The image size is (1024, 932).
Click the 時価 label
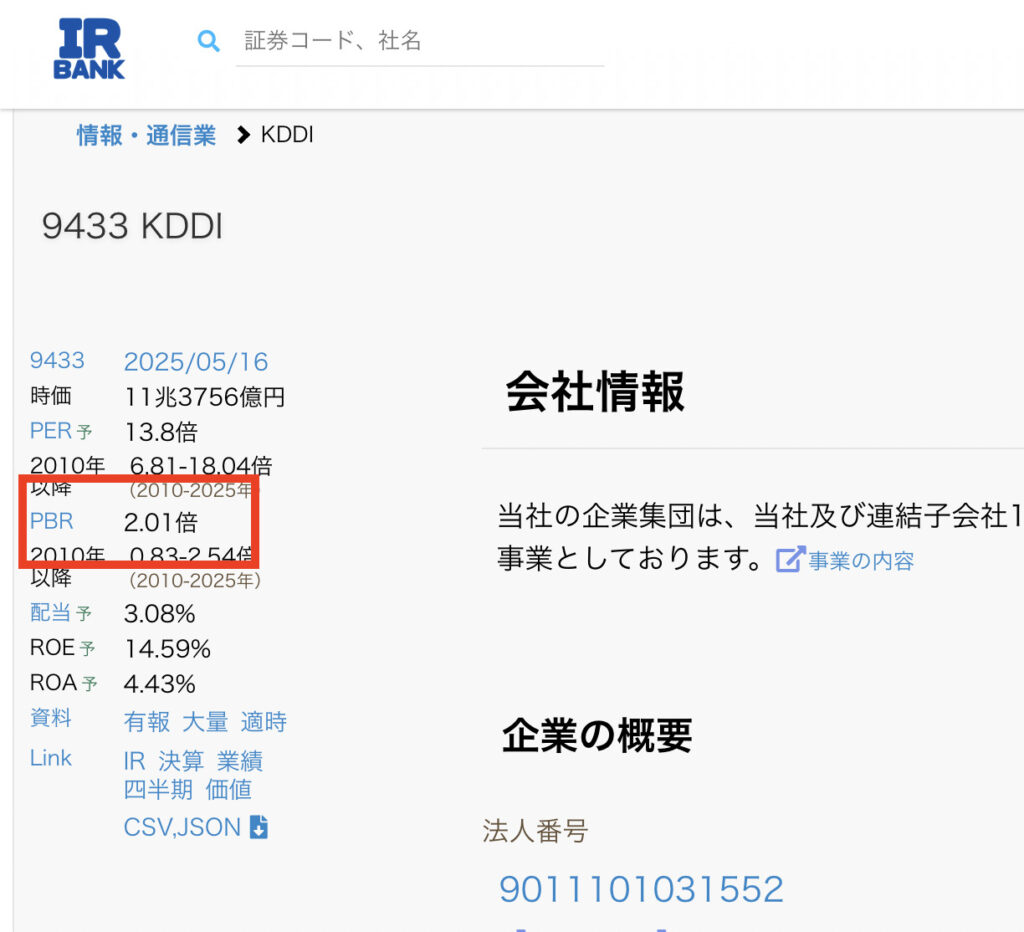pos(51,396)
